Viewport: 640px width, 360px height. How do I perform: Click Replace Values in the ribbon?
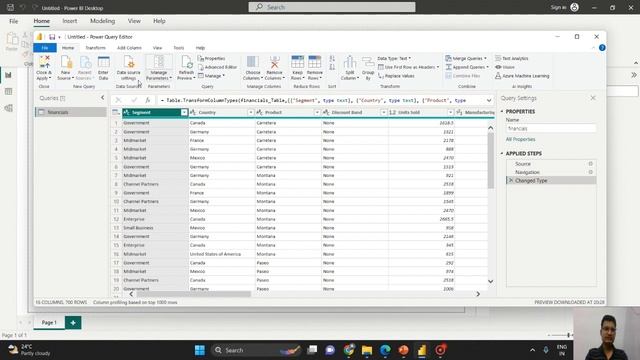[396, 76]
